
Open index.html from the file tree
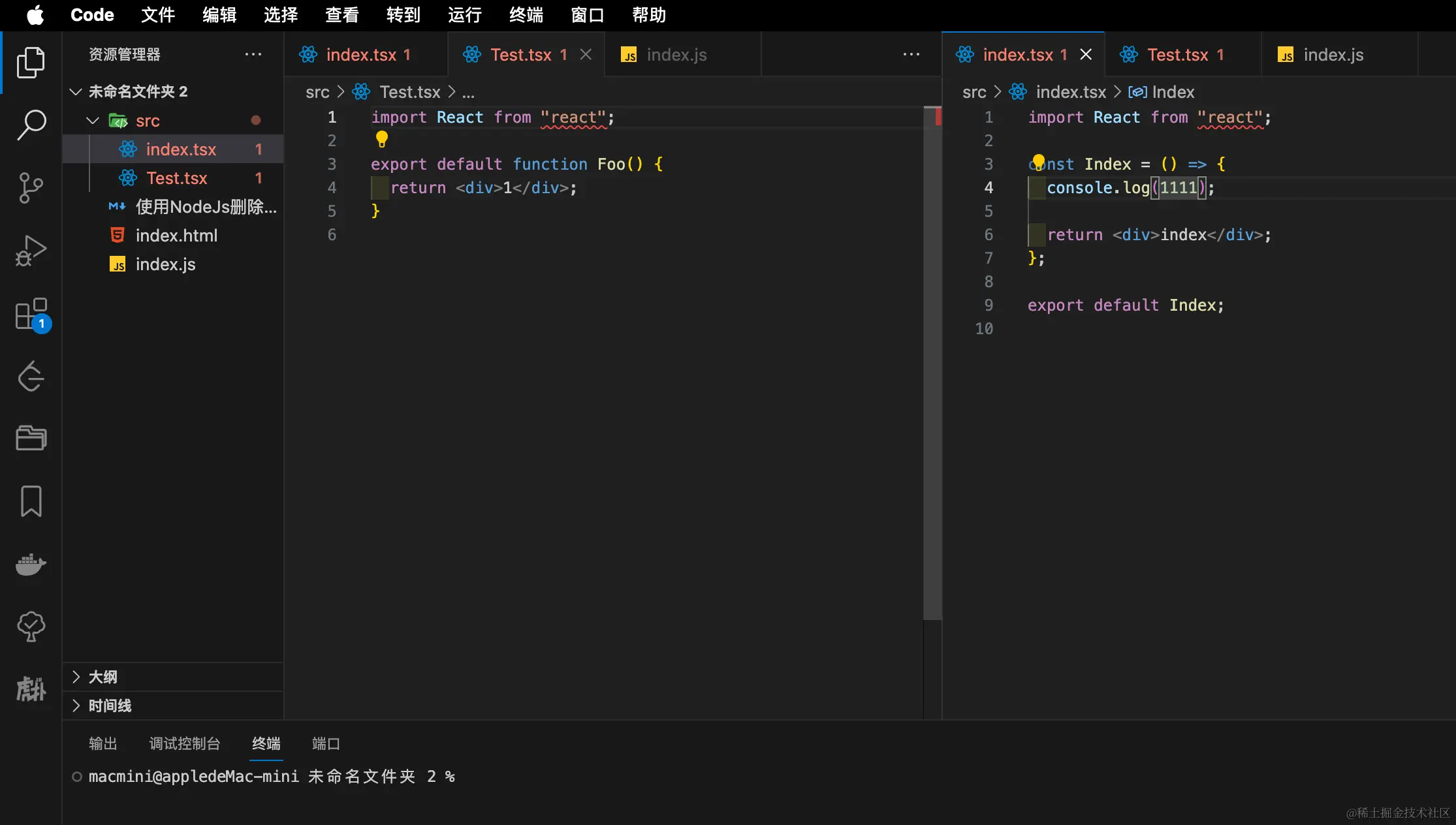coord(176,236)
